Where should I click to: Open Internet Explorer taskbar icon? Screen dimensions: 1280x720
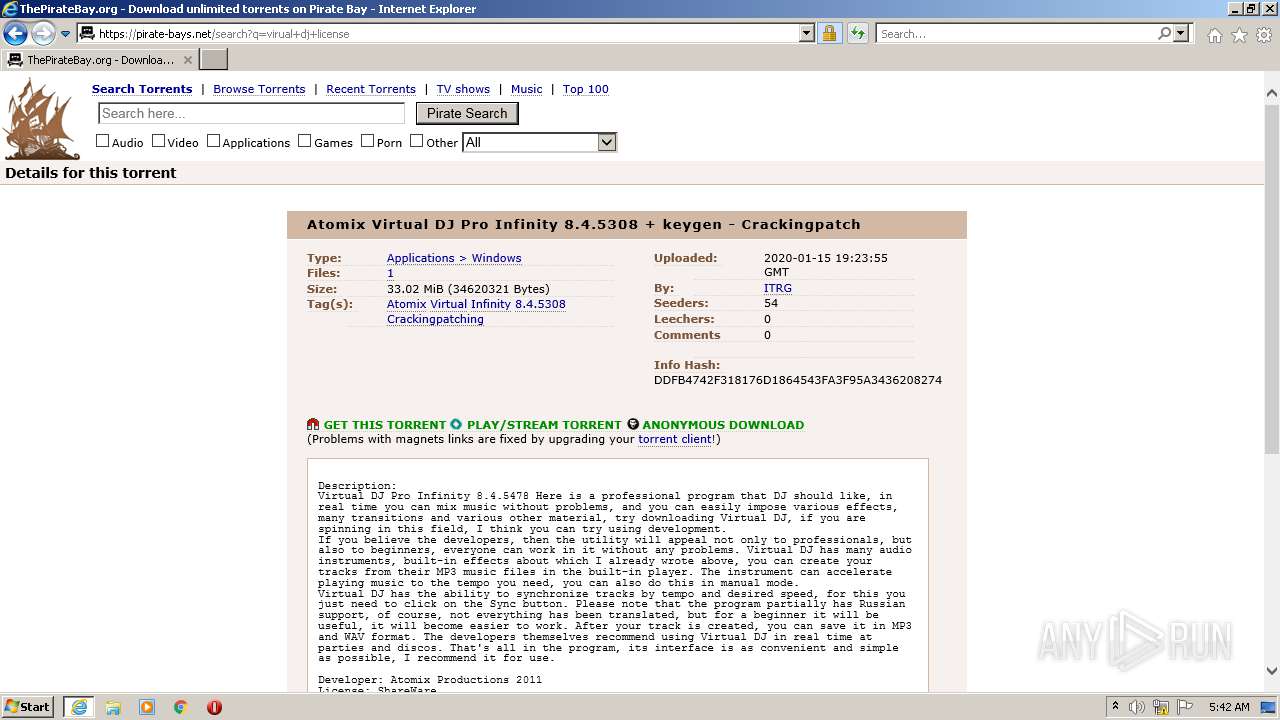point(79,707)
